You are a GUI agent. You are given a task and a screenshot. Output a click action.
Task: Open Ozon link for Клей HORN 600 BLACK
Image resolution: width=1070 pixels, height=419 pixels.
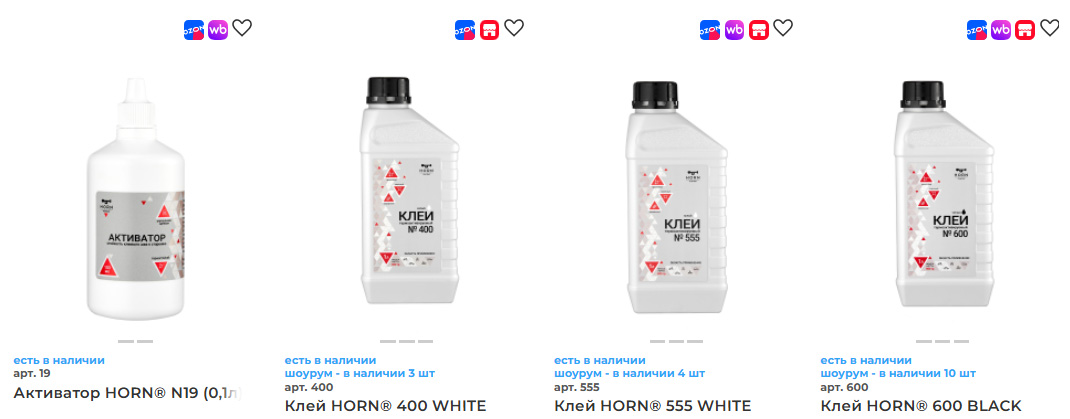click(977, 30)
